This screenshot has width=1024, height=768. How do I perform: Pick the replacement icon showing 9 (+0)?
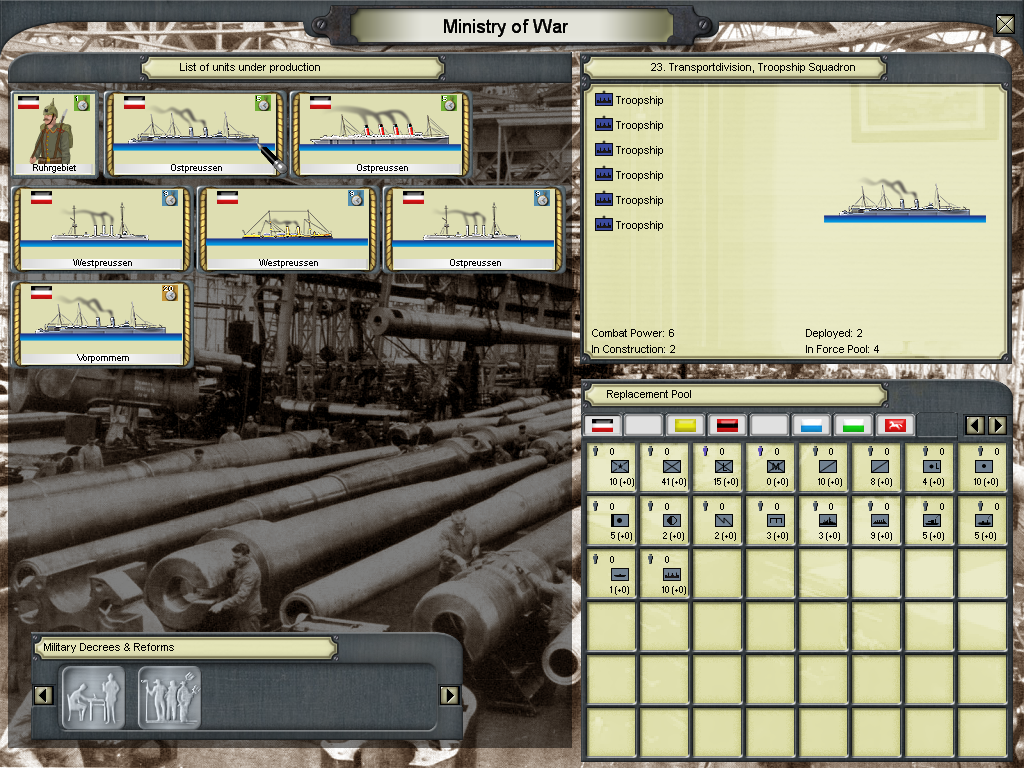pos(881,522)
